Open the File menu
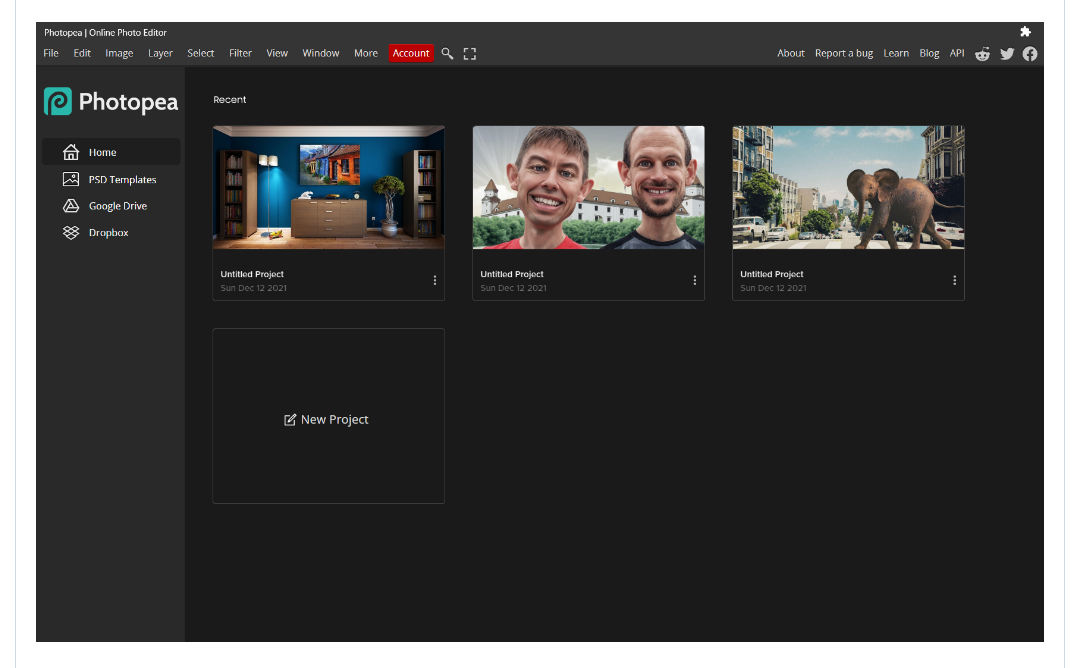Screen dimensions: 1072x668 [x=50, y=53]
